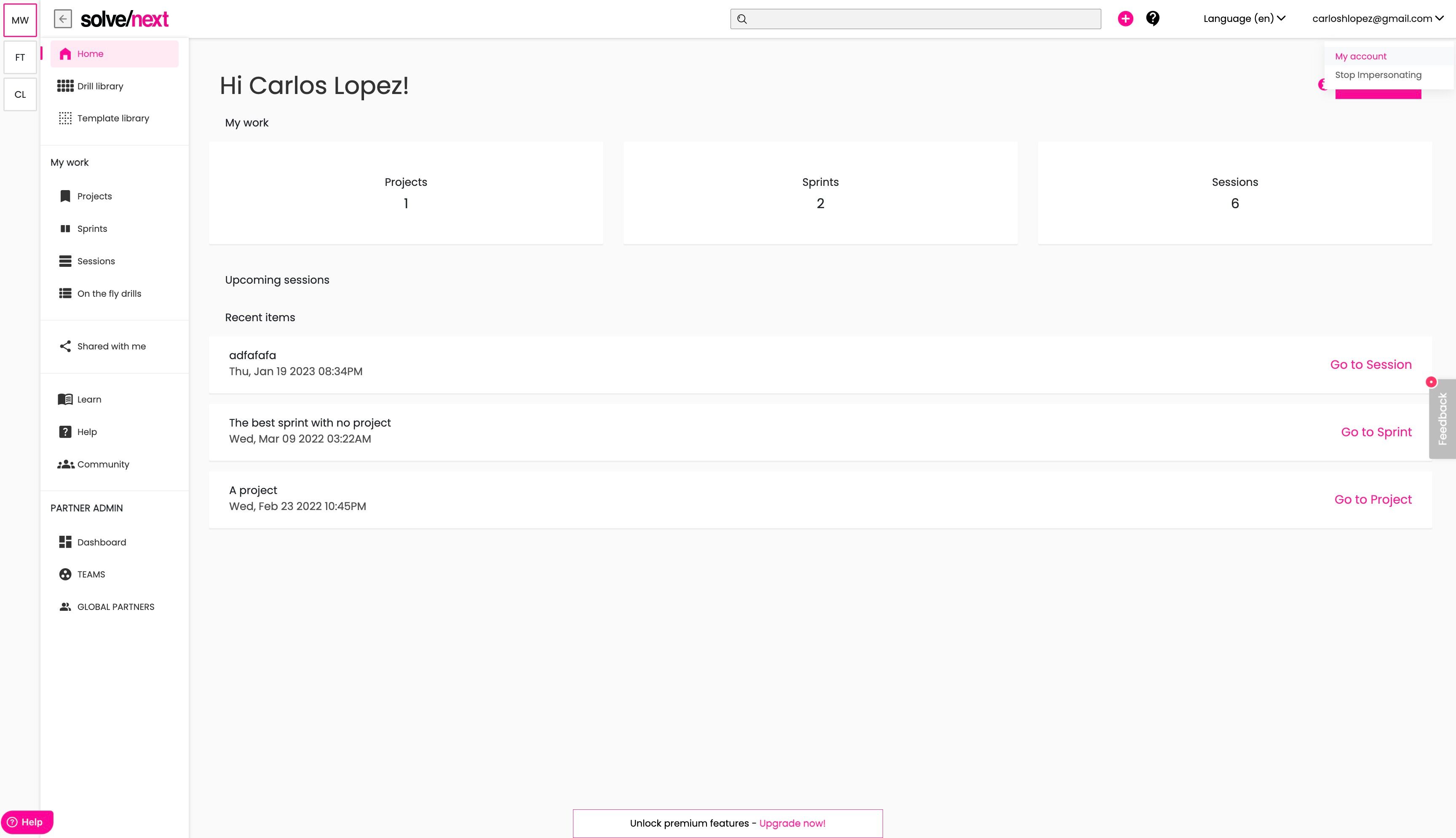Select My account from the menu
1456x838 pixels.
pos(1360,56)
